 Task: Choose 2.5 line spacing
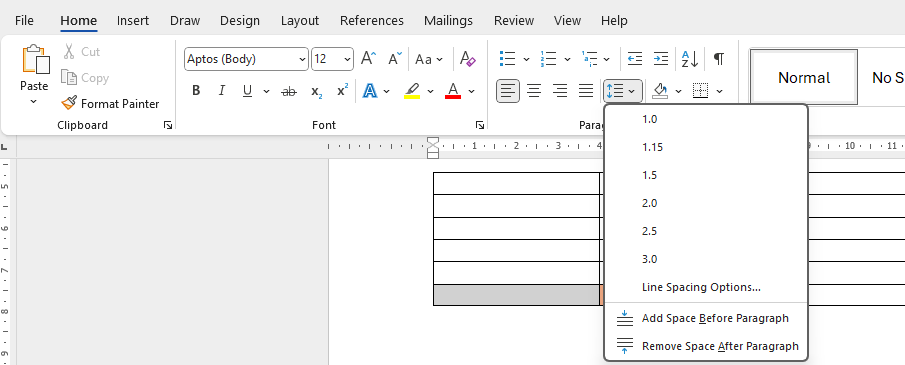click(x=705, y=231)
